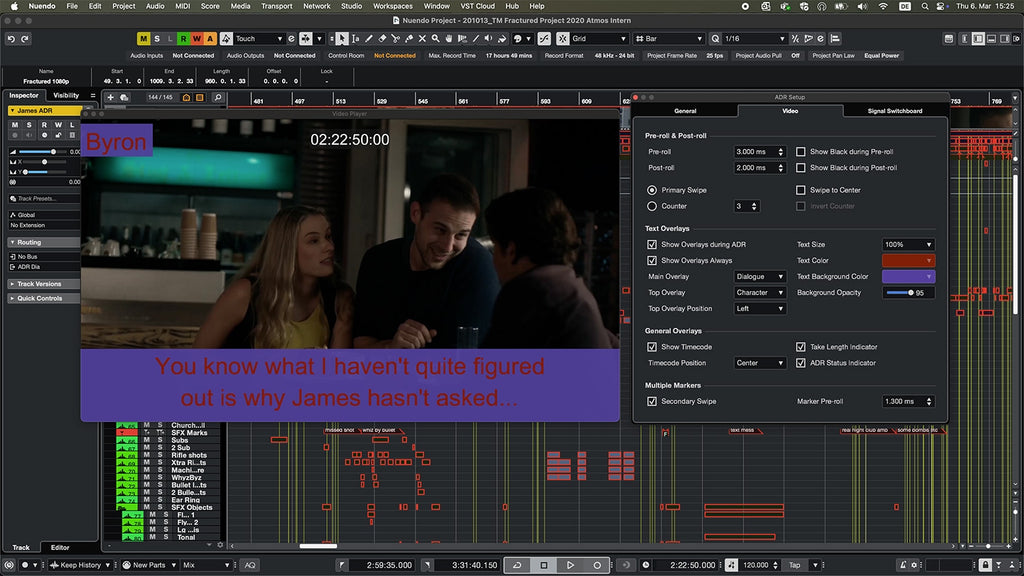Expand the Track Versions inspector section
1024x576 pixels.
point(43,284)
